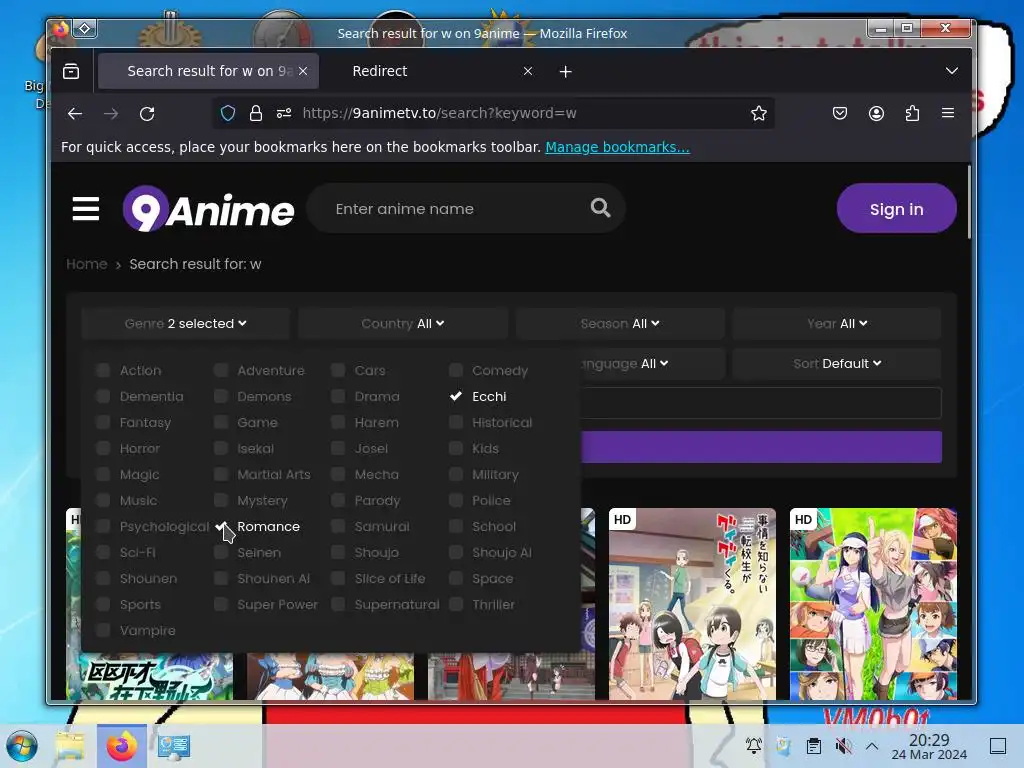This screenshot has height=768, width=1024.
Task: Open the Firefox View icon
Action: 71,71
